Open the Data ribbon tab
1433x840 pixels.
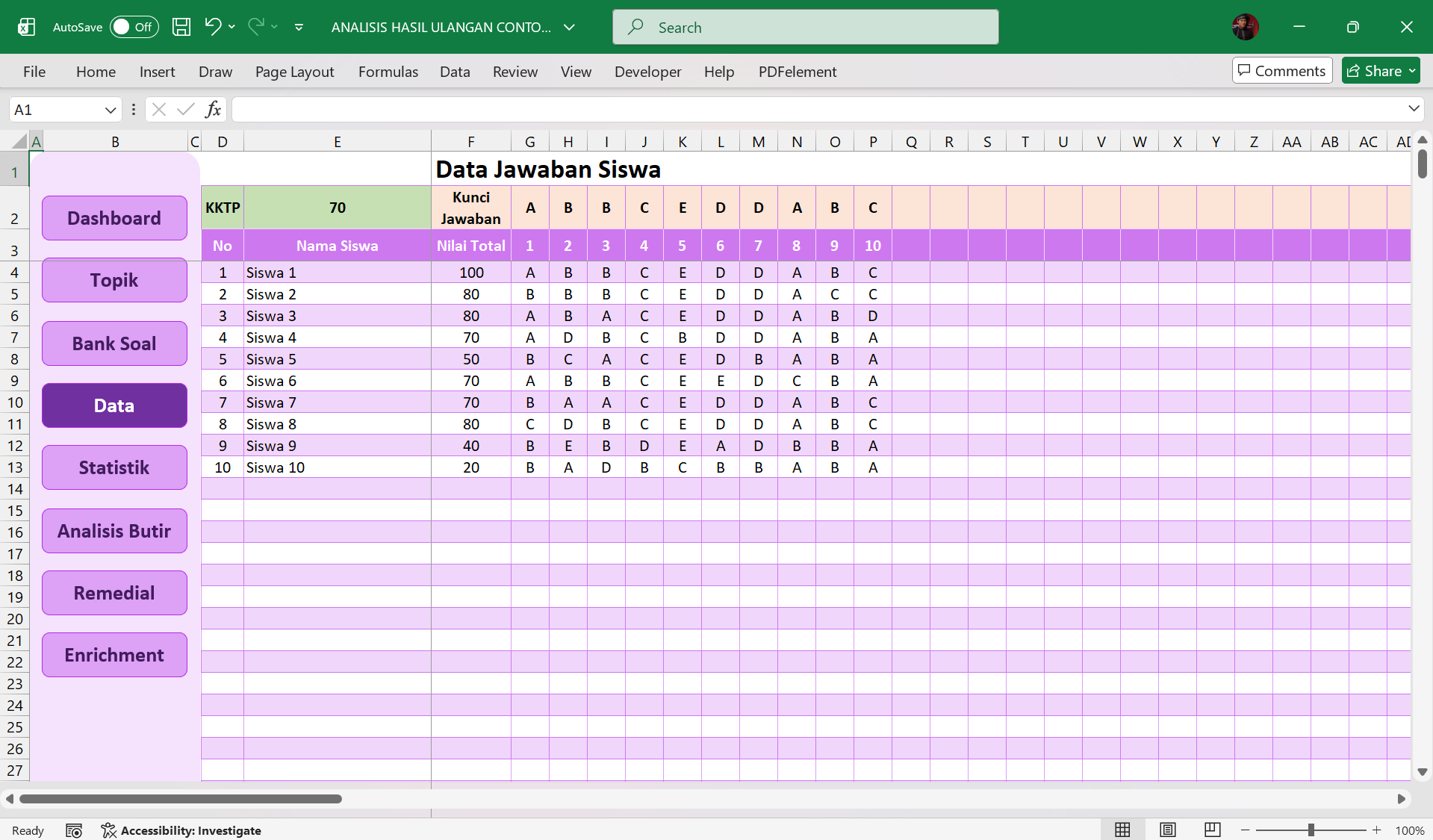455,72
